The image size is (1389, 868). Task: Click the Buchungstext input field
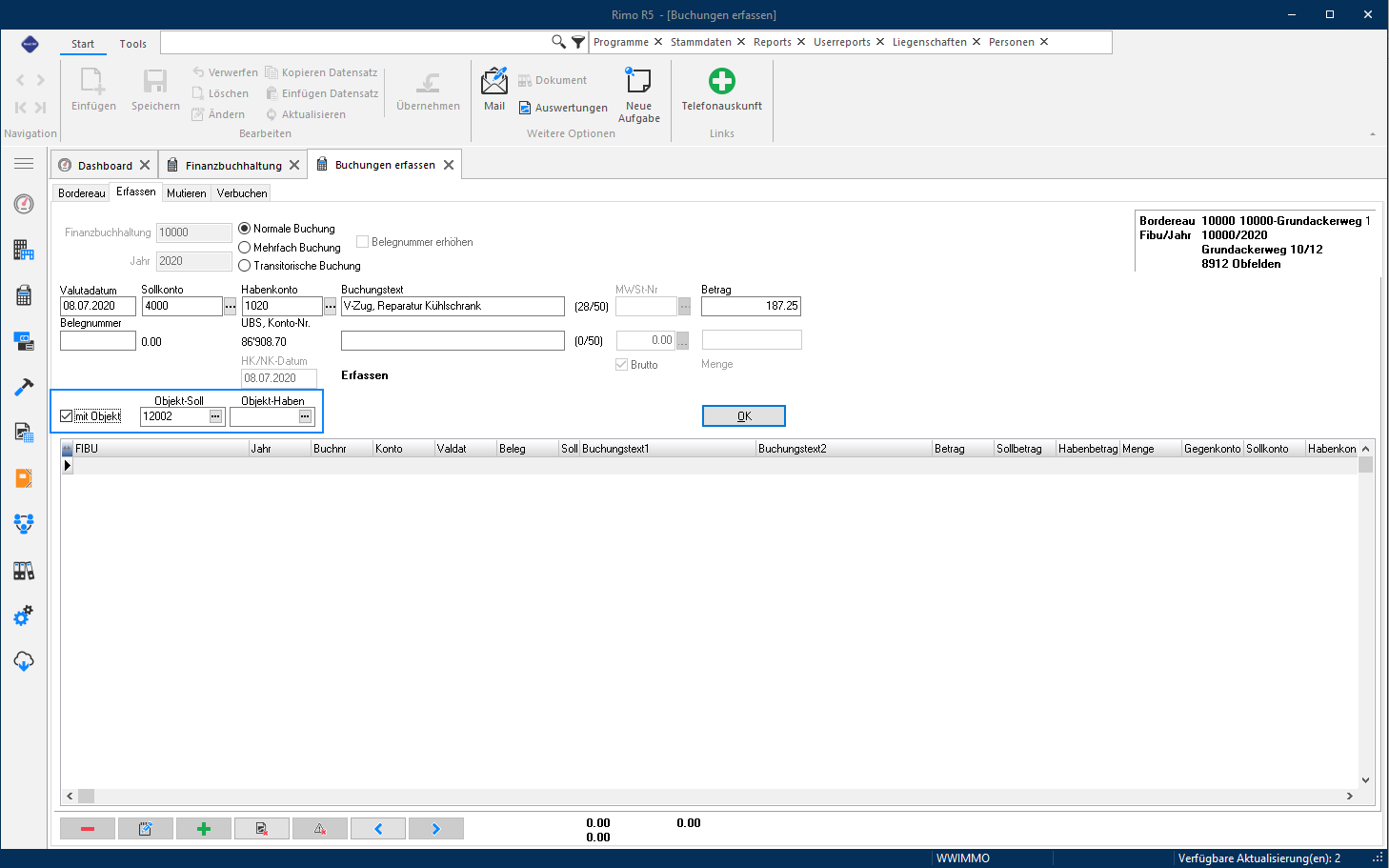453,307
